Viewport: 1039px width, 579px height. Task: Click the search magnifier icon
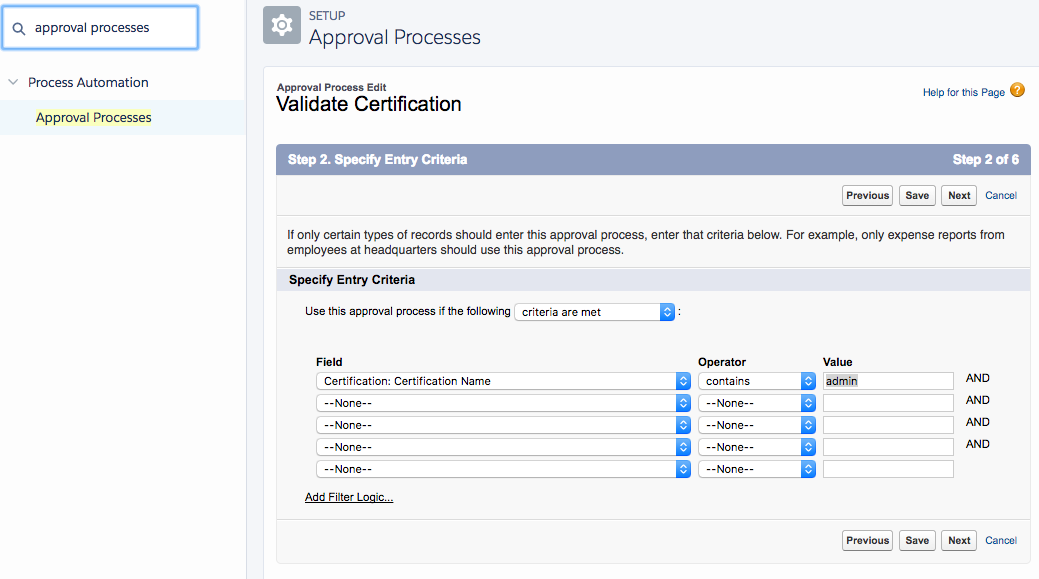coord(19,29)
